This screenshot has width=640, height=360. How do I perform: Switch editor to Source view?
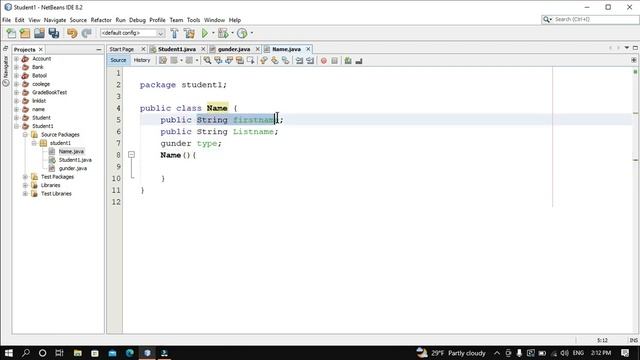118,60
